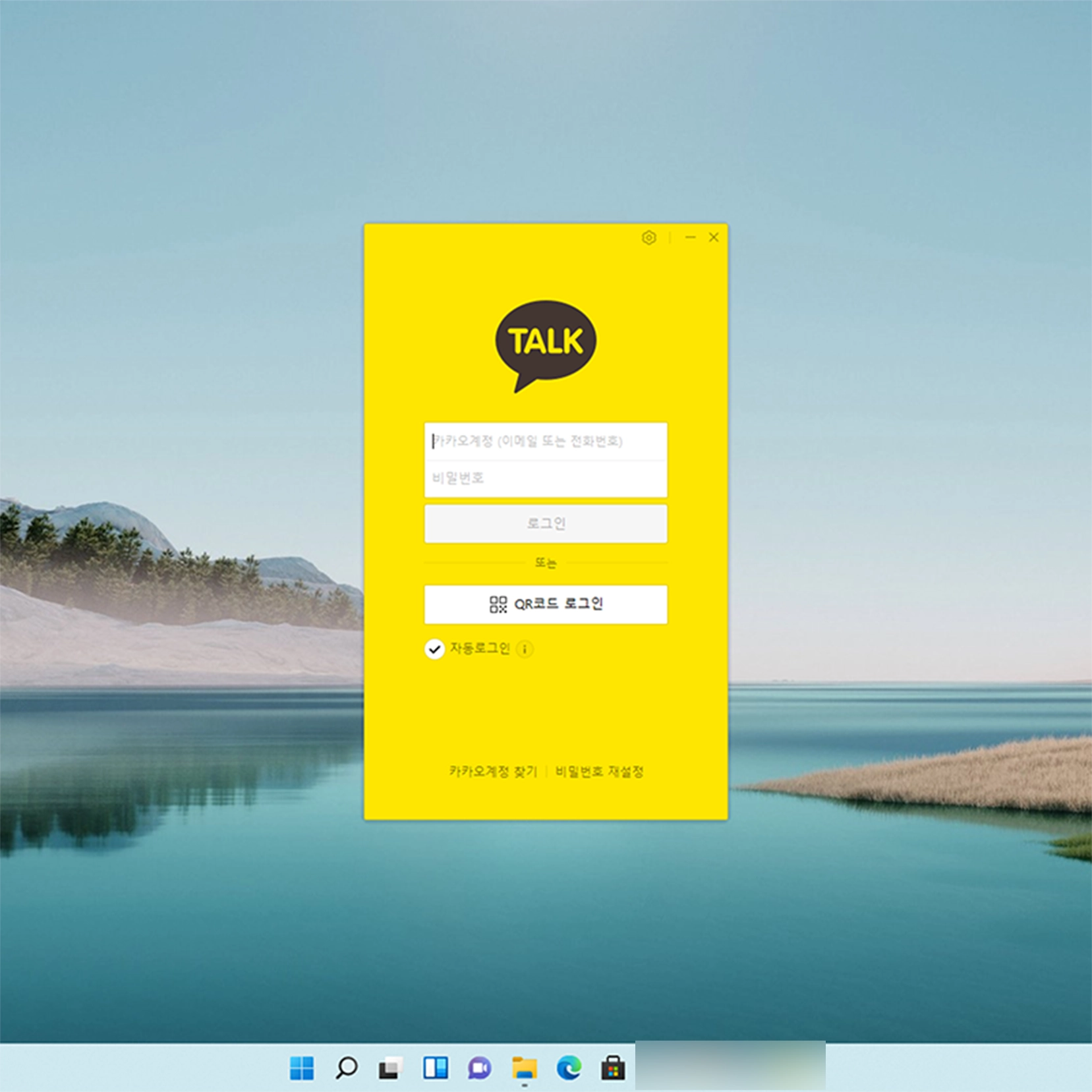Click the Kakao account email or phone field
The width and height of the screenshot is (1092, 1092).
coord(546,441)
